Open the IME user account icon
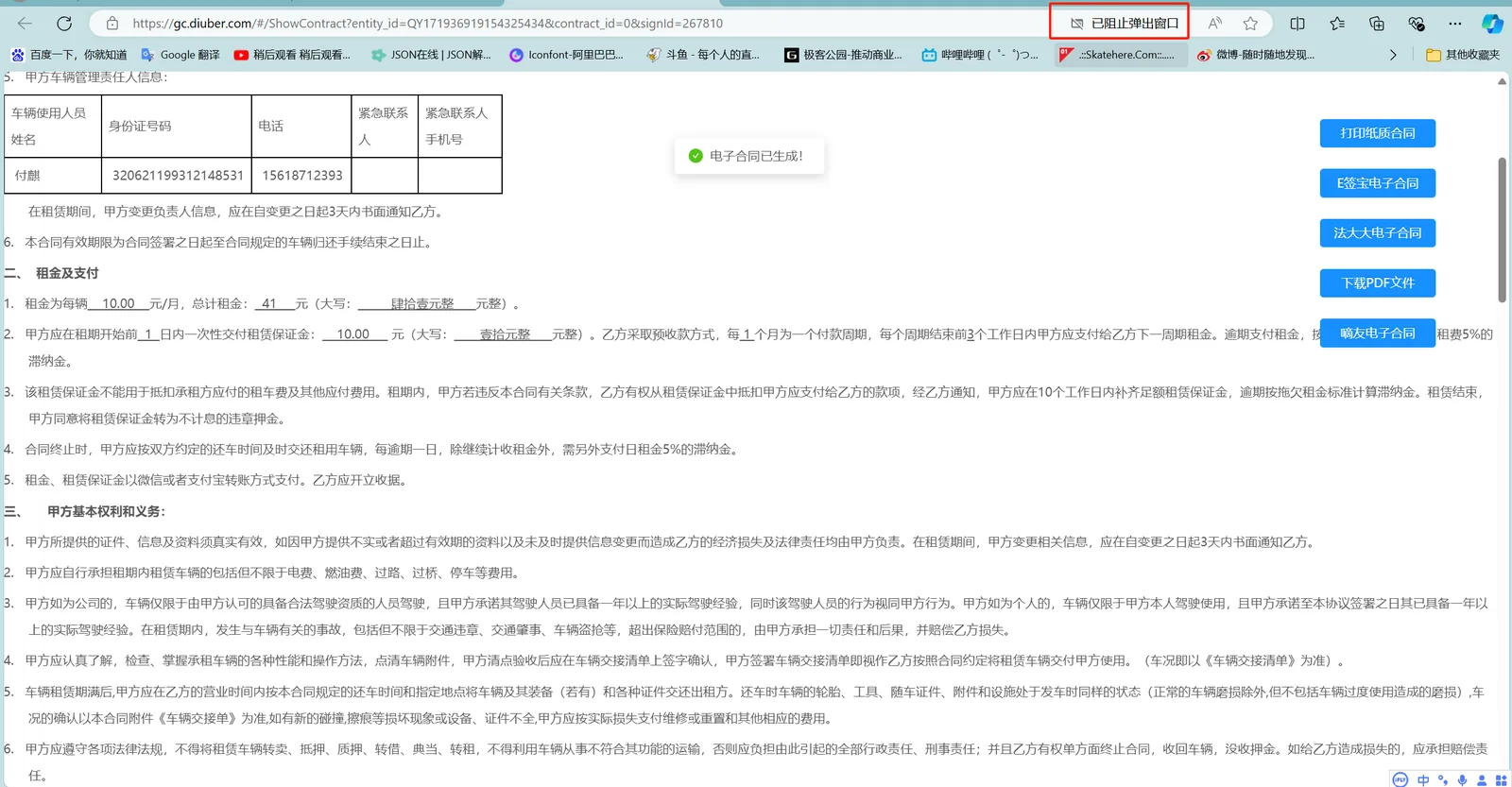This screenshot has width=1512, height=787. pyautogui.click(x=1482, y=779)
